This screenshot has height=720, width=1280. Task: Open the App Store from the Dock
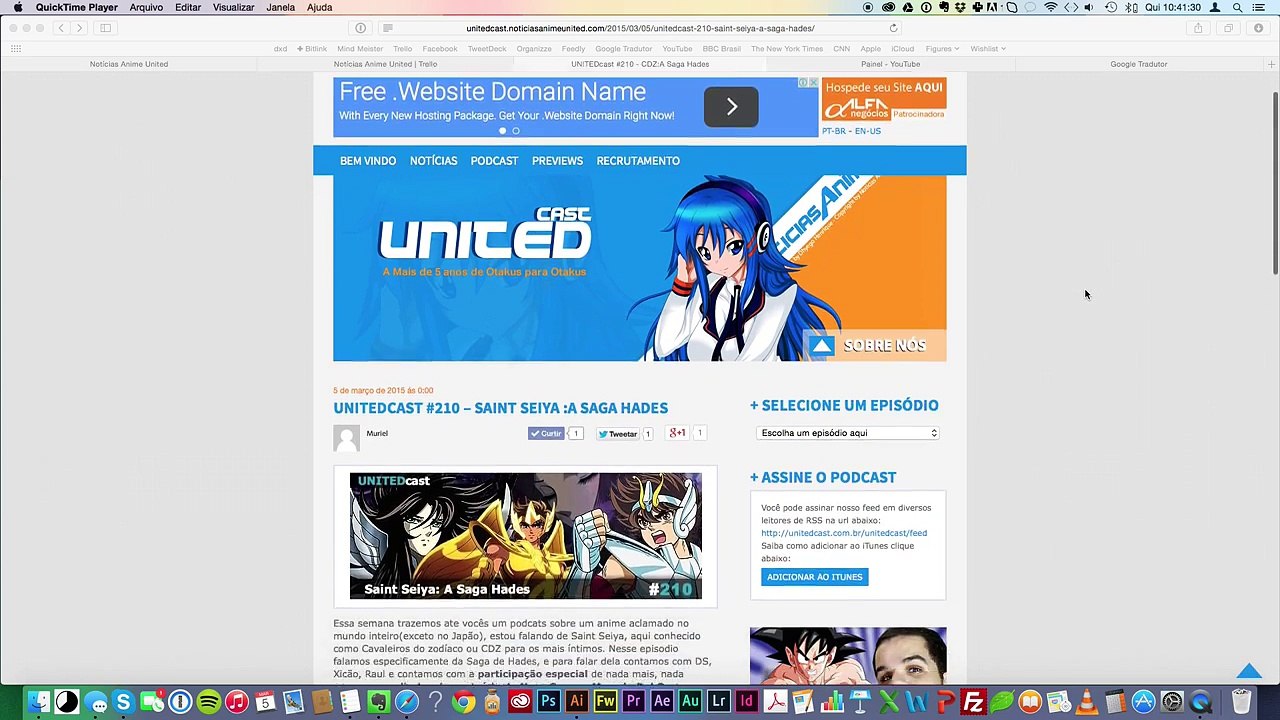click(1143, 702)
